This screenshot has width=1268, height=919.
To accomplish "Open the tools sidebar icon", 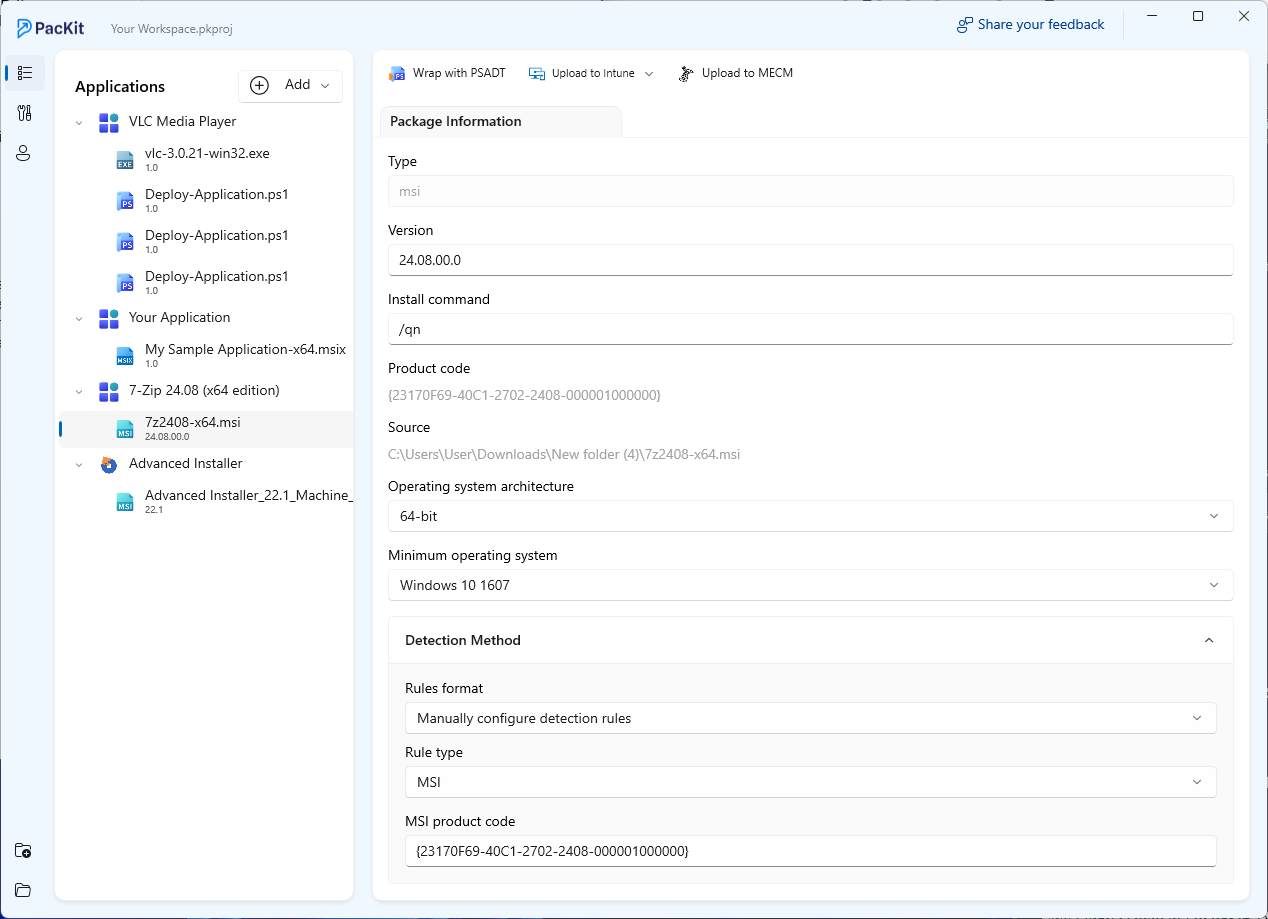I will pyautogui.click(x=25, y=113).
